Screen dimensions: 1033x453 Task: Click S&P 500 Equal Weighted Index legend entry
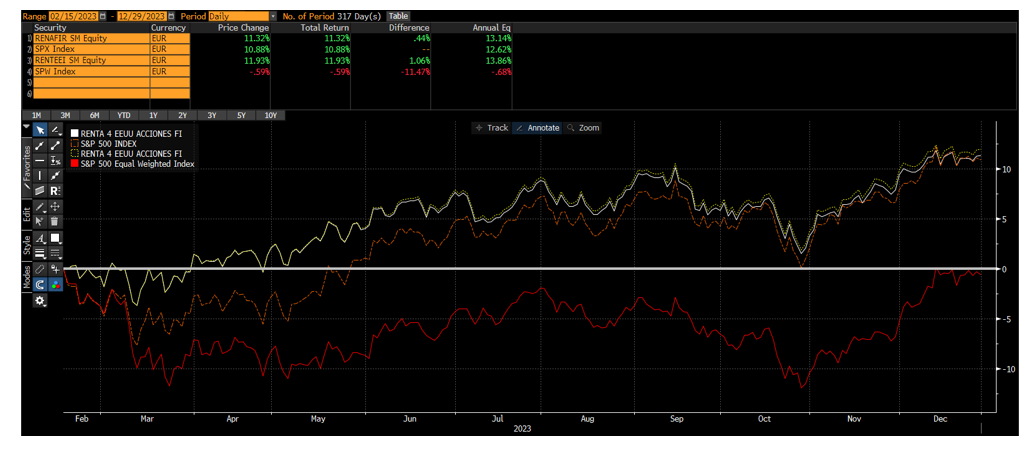pos(132,163)
